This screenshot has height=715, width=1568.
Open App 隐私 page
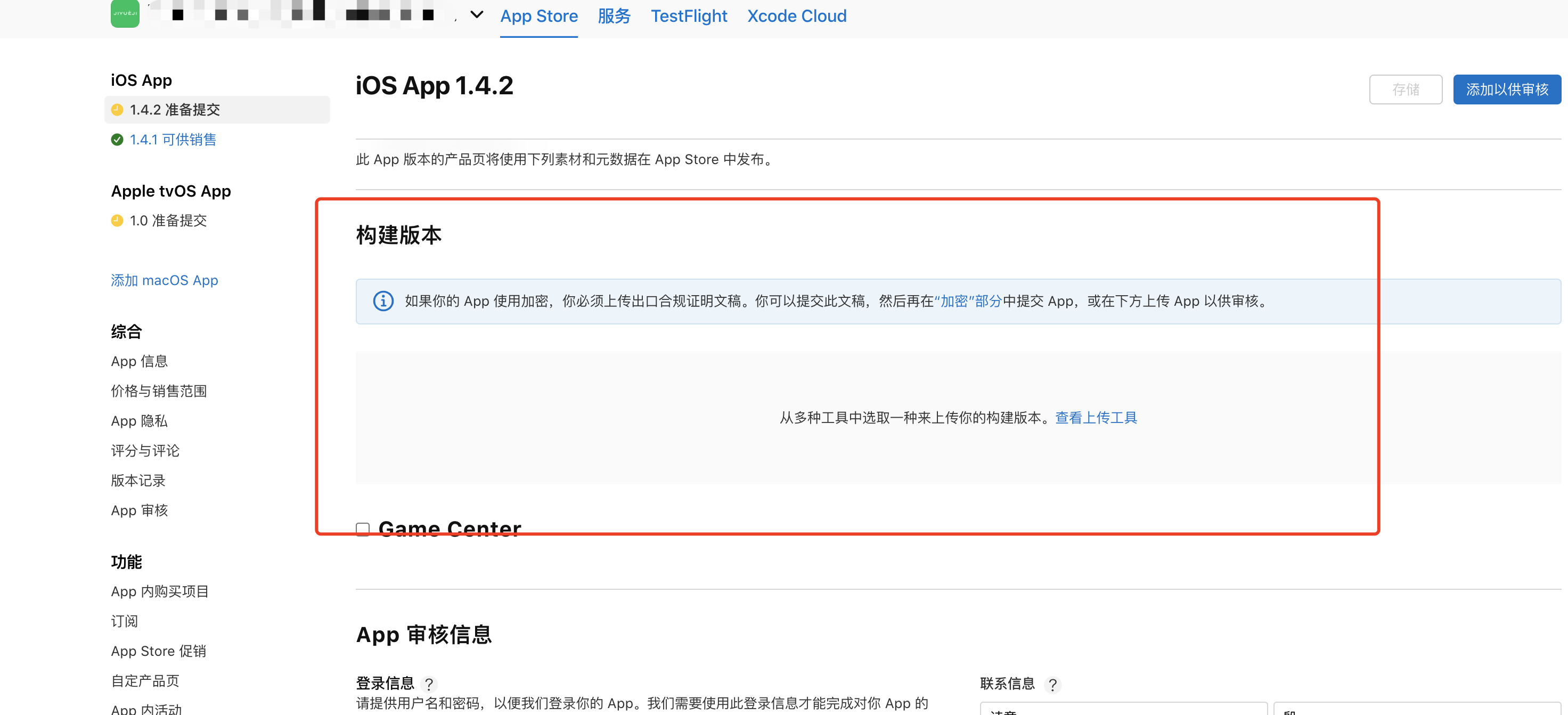(x=140, y=421)
